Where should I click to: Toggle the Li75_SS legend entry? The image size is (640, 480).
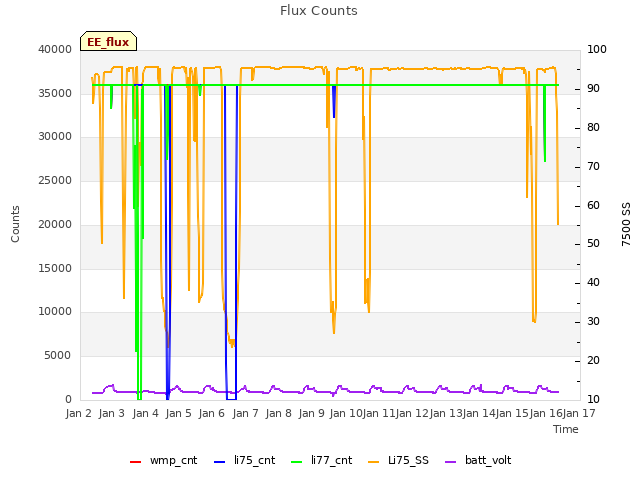click(x=398, y=460)
